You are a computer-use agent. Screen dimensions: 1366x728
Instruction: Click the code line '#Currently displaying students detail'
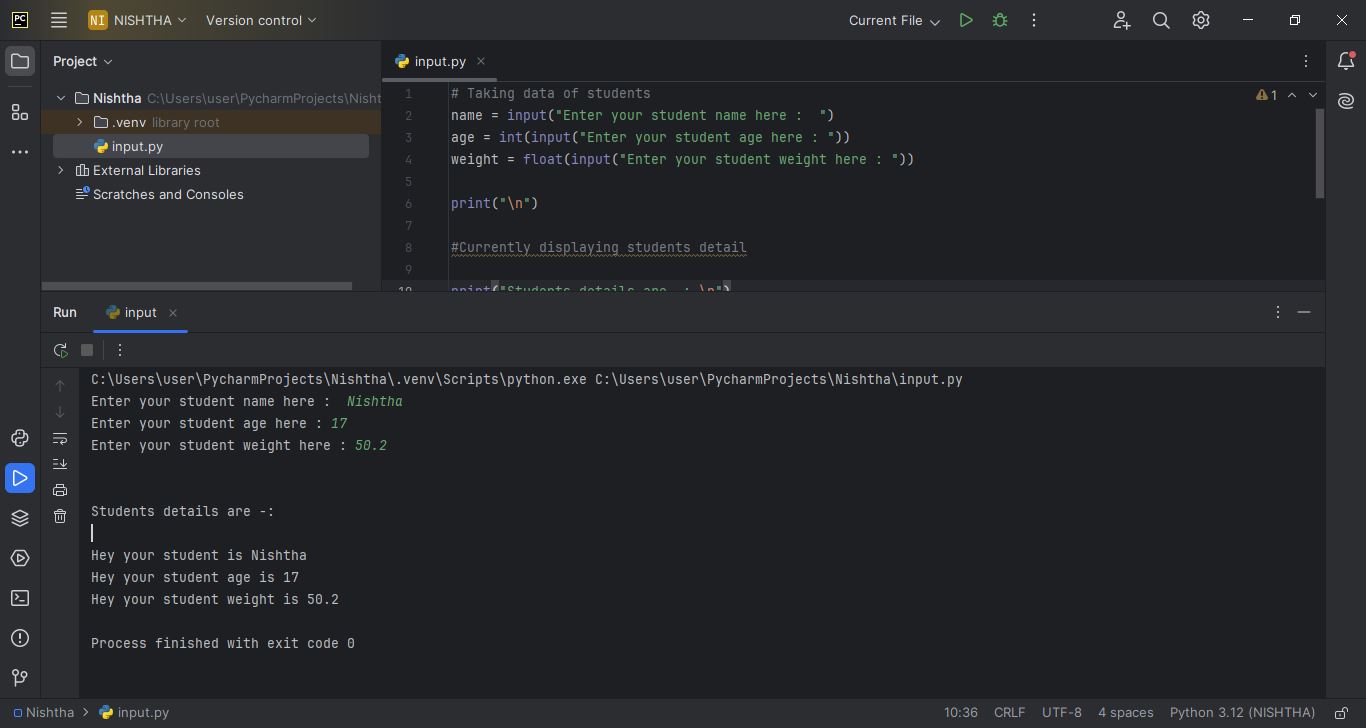[x=598, y=247]
